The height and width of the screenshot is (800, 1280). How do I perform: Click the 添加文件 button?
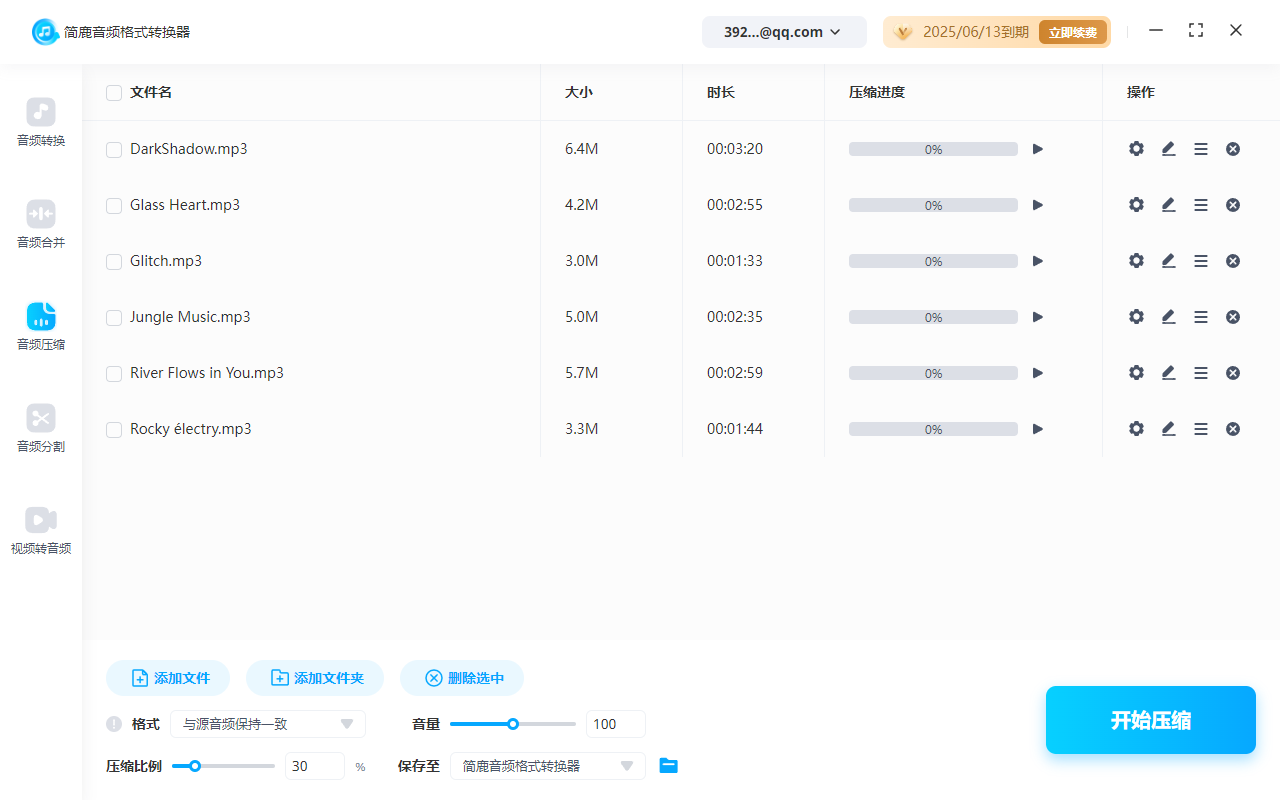(x=168, y=678)
